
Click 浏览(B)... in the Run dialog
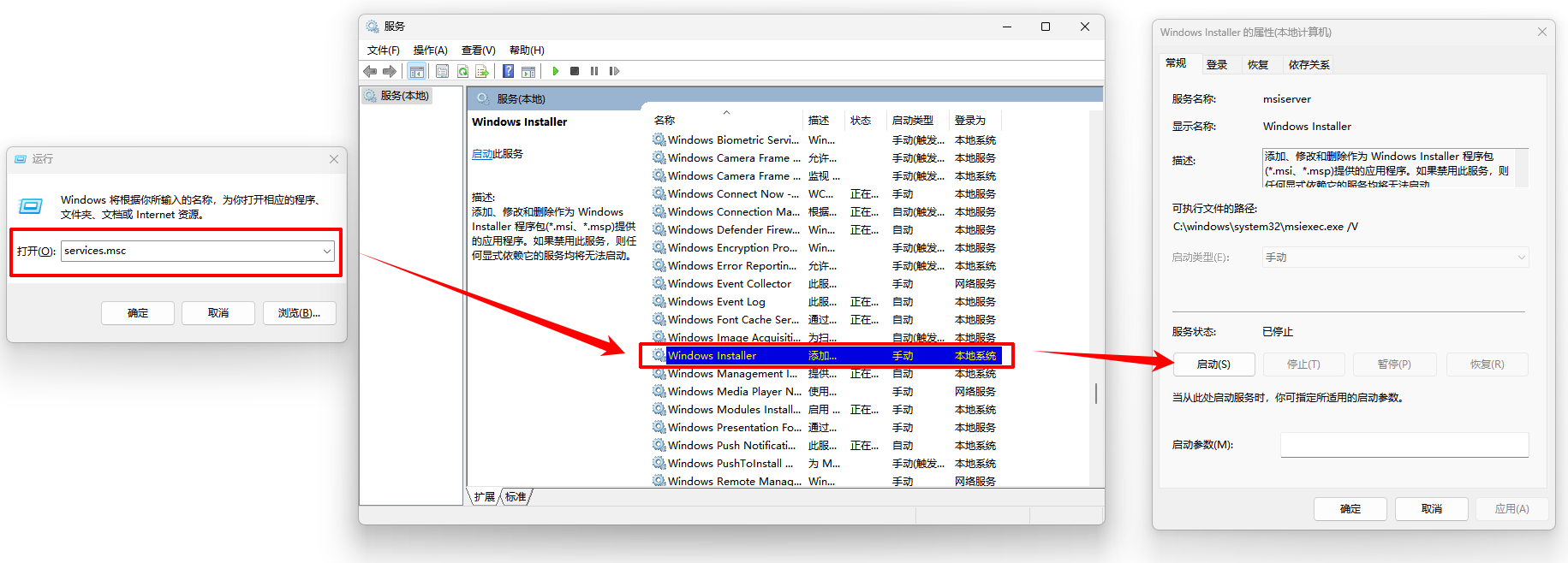pos(299,313)
